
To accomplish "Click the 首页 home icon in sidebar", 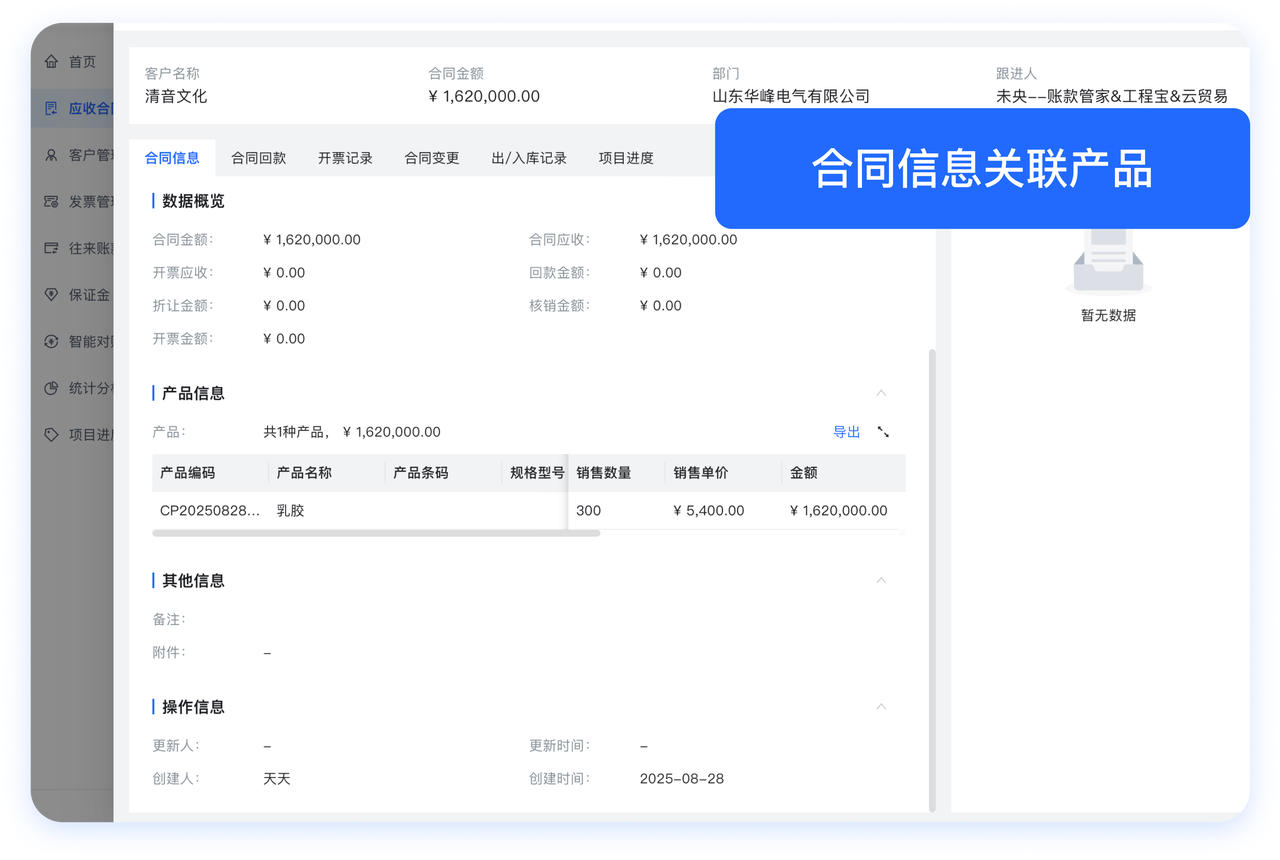I will (x=52, y=62).
